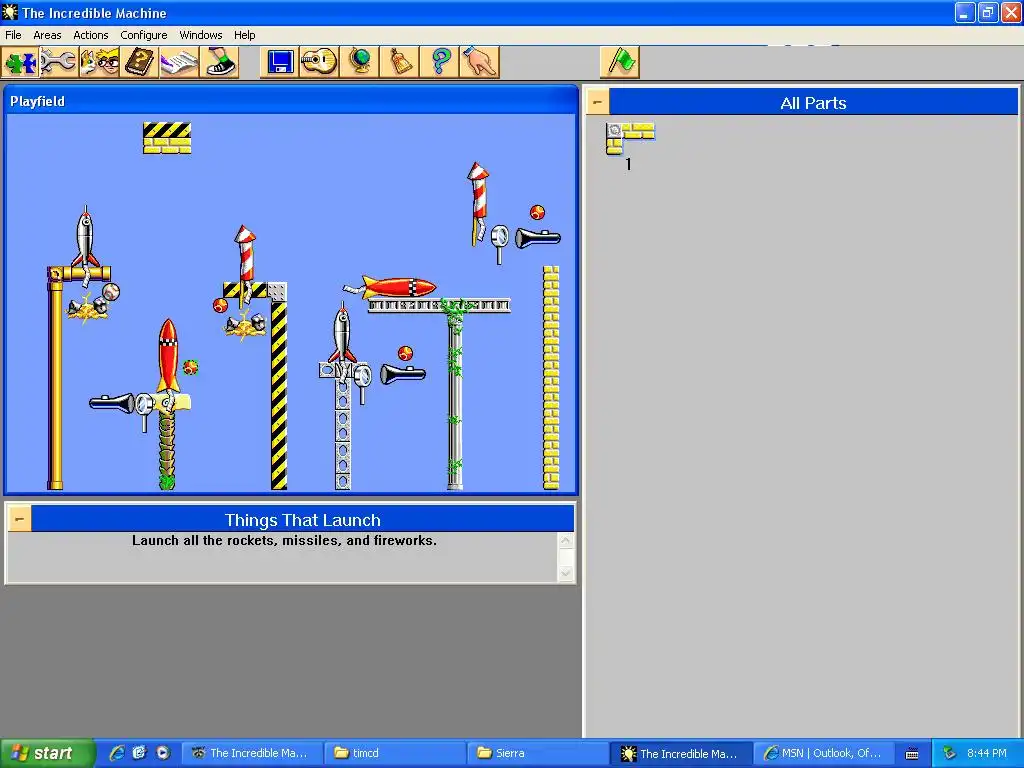Select the silver rocket on the steel tower
1024x768 pixels.
point(342,335)
